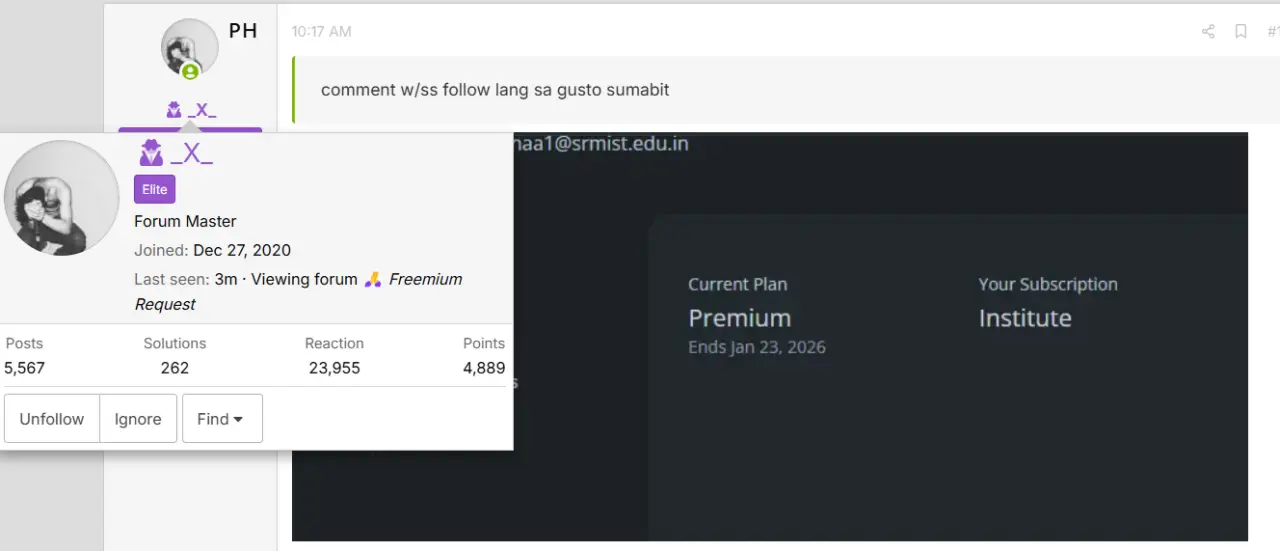Click the Ignore button in the member card
Screen dimensions: 1280x551
pos(138,419)
